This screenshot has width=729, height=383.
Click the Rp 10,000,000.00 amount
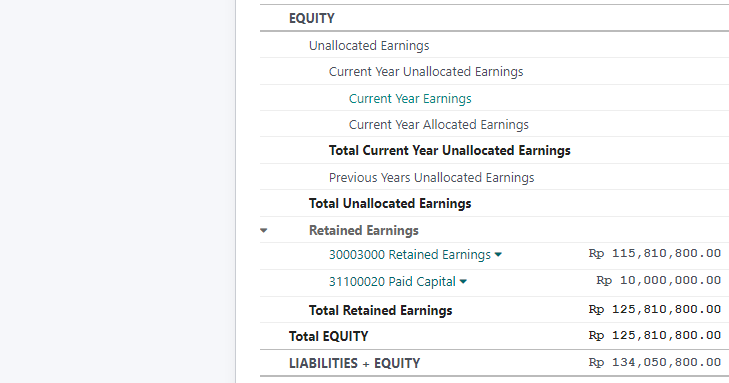pyautogui.click(x=659, y=280)
